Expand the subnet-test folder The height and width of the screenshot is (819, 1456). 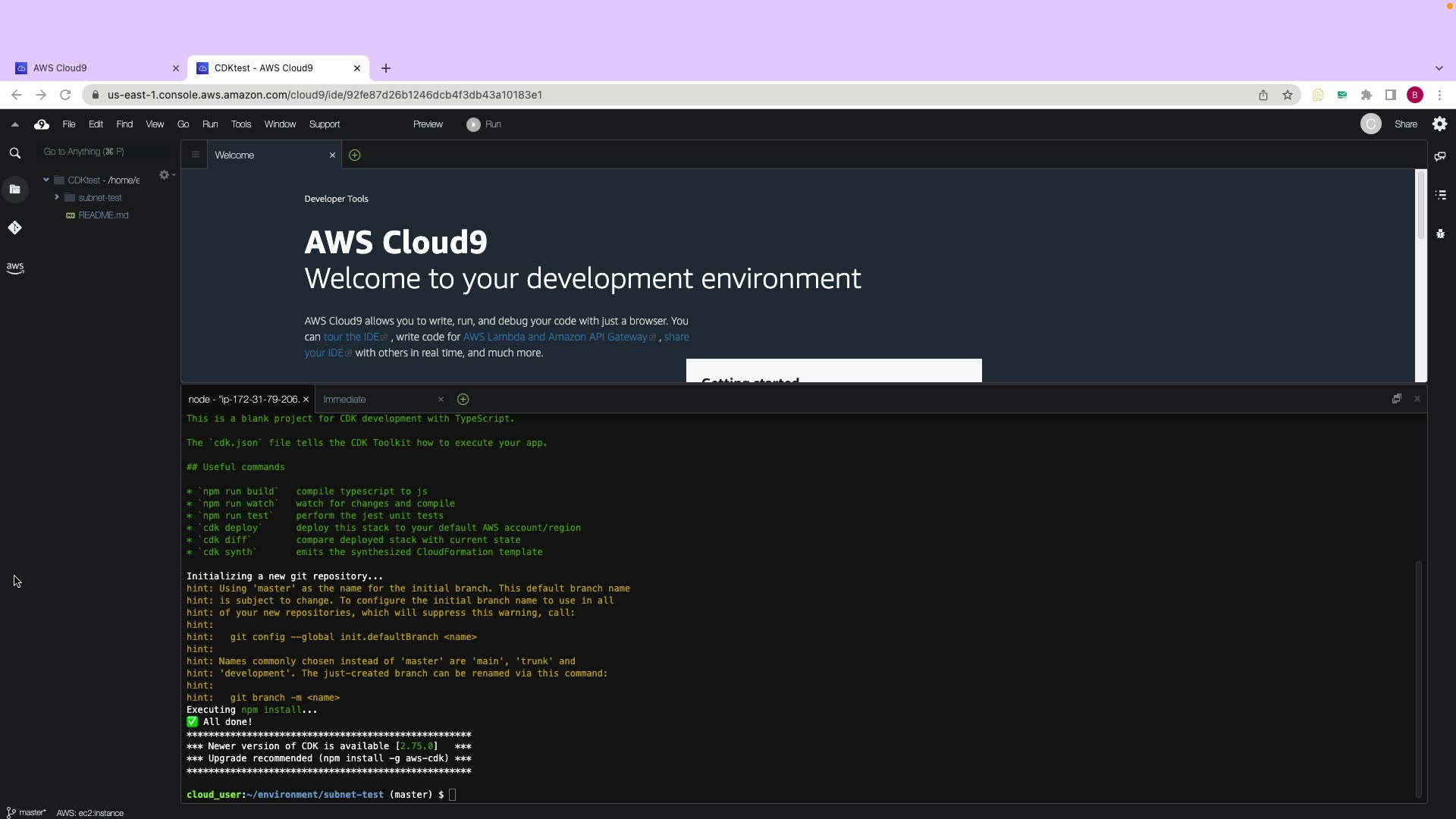coord(57,197)
